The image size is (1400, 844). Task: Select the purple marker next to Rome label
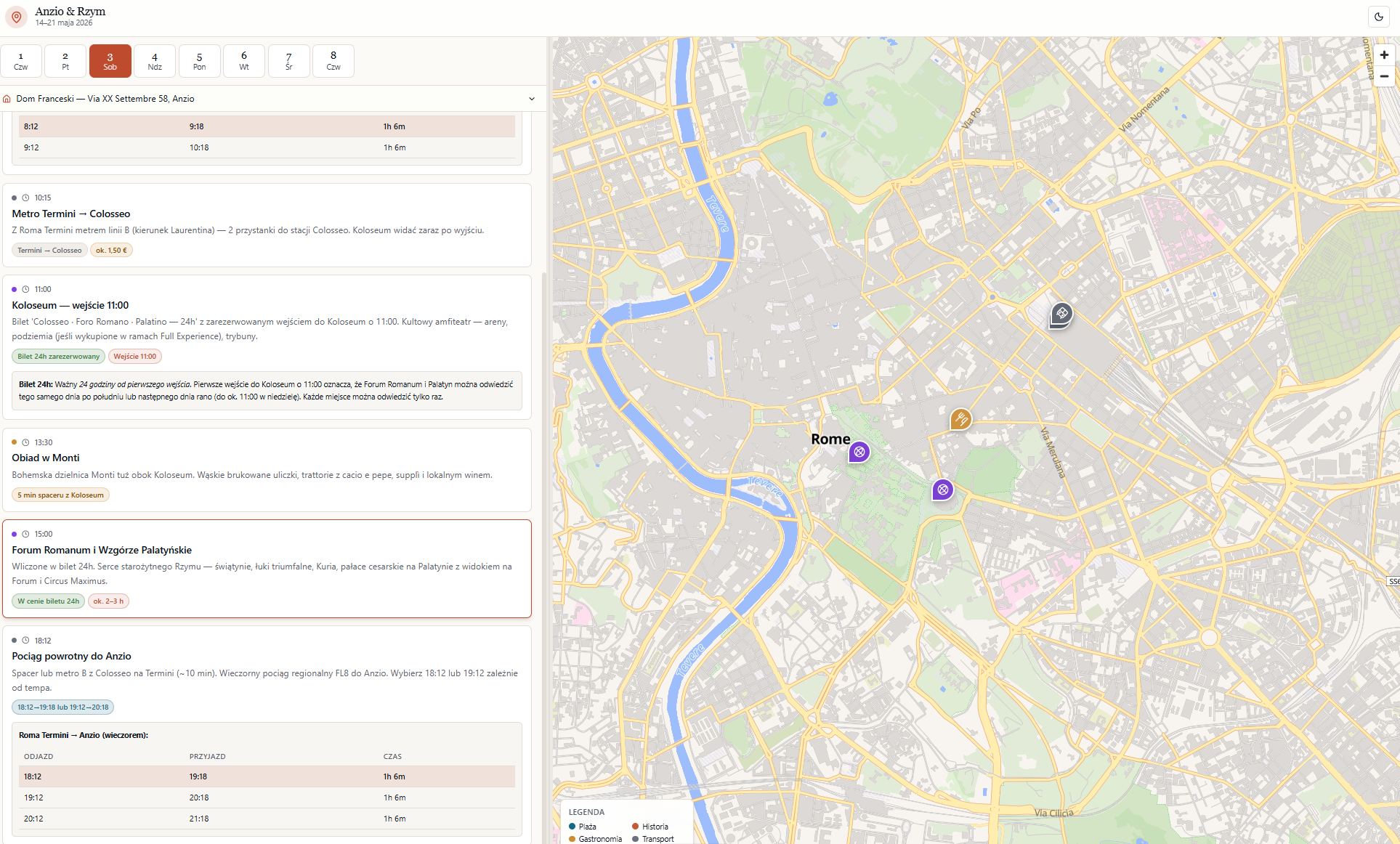click(859, 452)
